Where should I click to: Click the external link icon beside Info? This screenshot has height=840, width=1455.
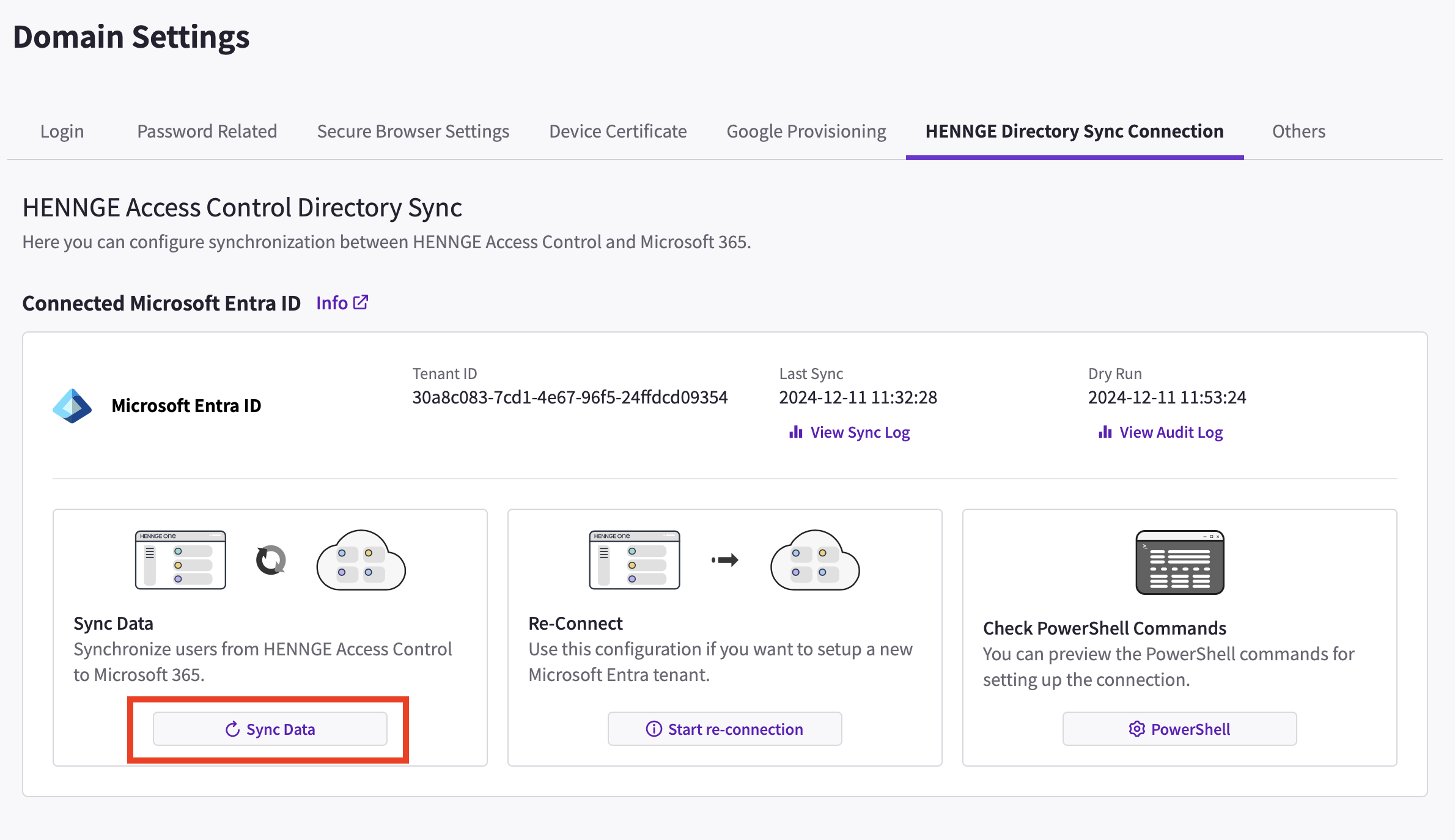click(361, 302)
